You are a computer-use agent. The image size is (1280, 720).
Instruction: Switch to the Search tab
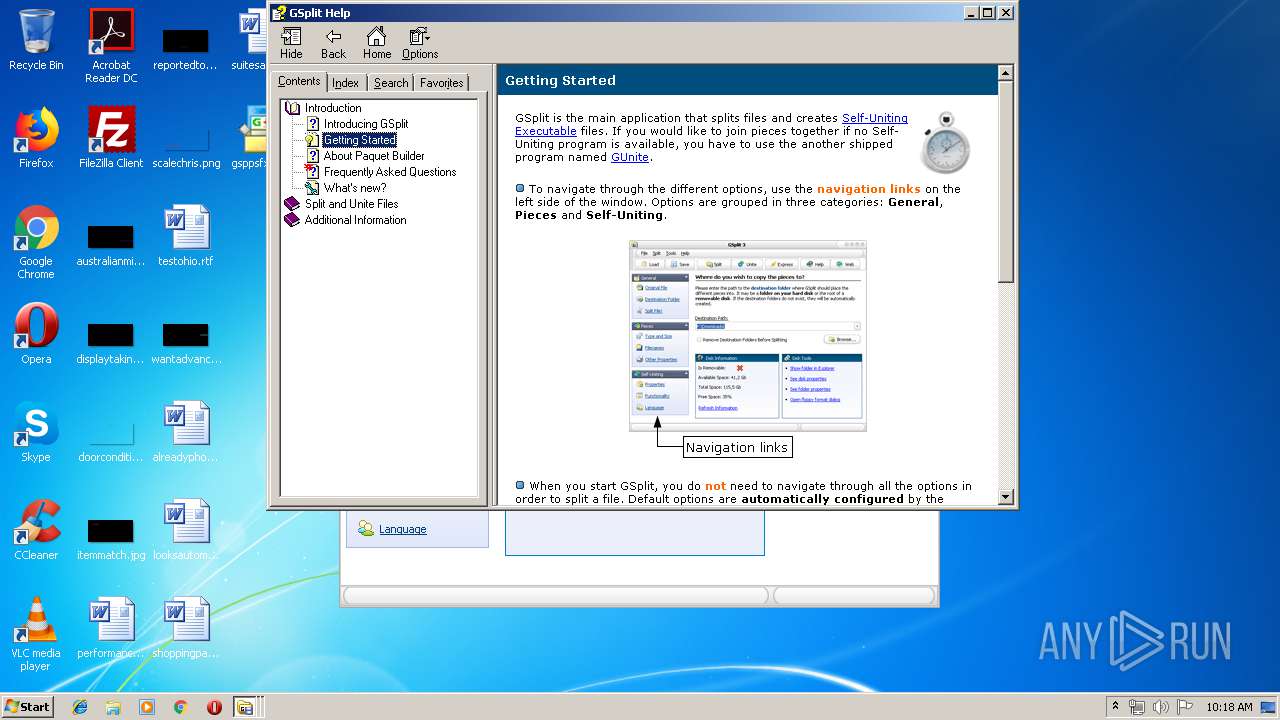[391, 83]
